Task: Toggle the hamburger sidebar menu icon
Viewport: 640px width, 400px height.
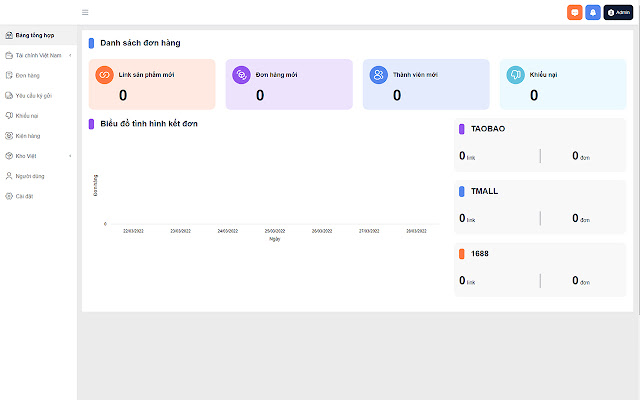Action: click(85, 12)
